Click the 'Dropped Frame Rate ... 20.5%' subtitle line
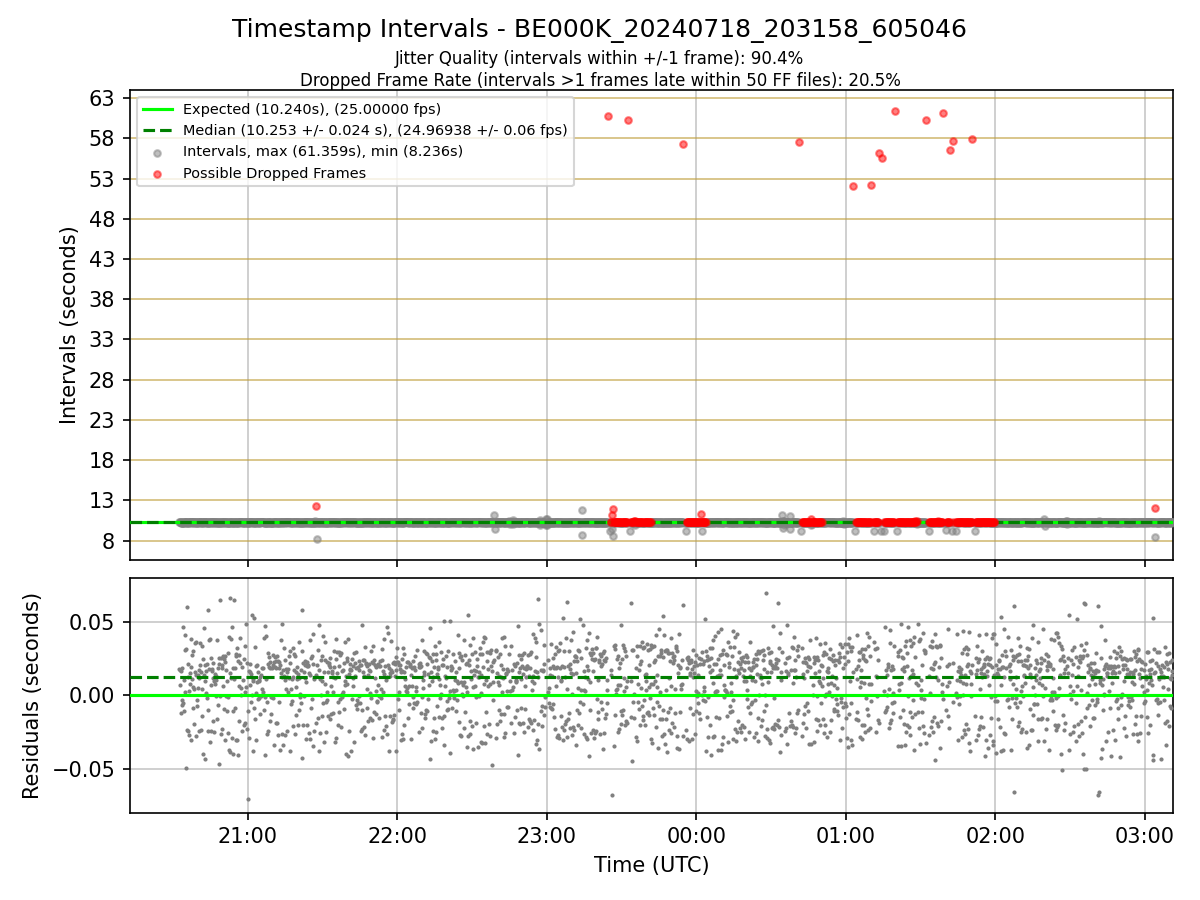Screen dimensions: 1200x900 click(x=600, y=80)
